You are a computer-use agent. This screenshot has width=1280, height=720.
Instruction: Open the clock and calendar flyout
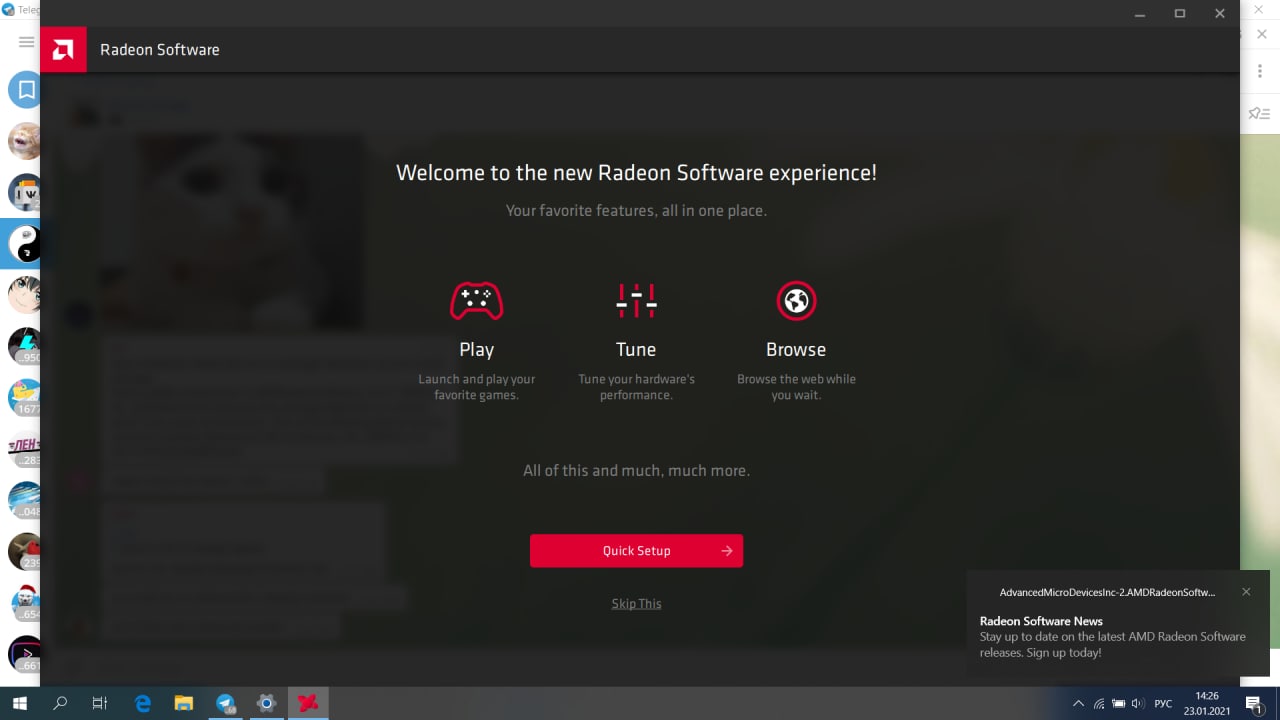pyautogui.click(x=1207, y=703)
